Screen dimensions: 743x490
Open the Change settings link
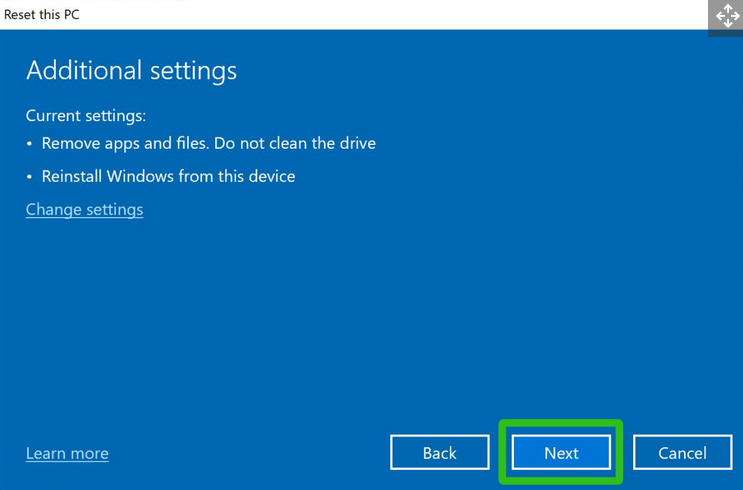84,209
